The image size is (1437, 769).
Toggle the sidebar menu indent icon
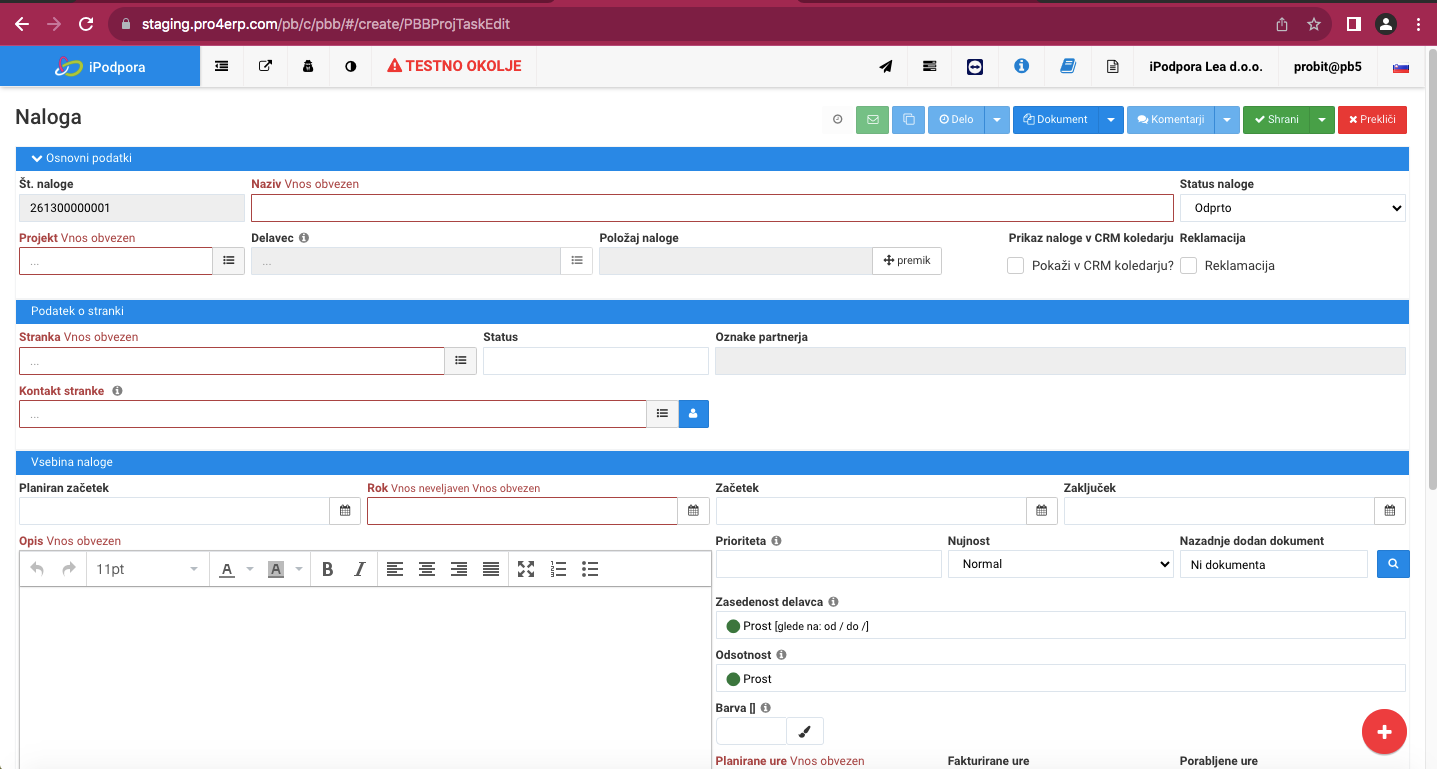221,67
